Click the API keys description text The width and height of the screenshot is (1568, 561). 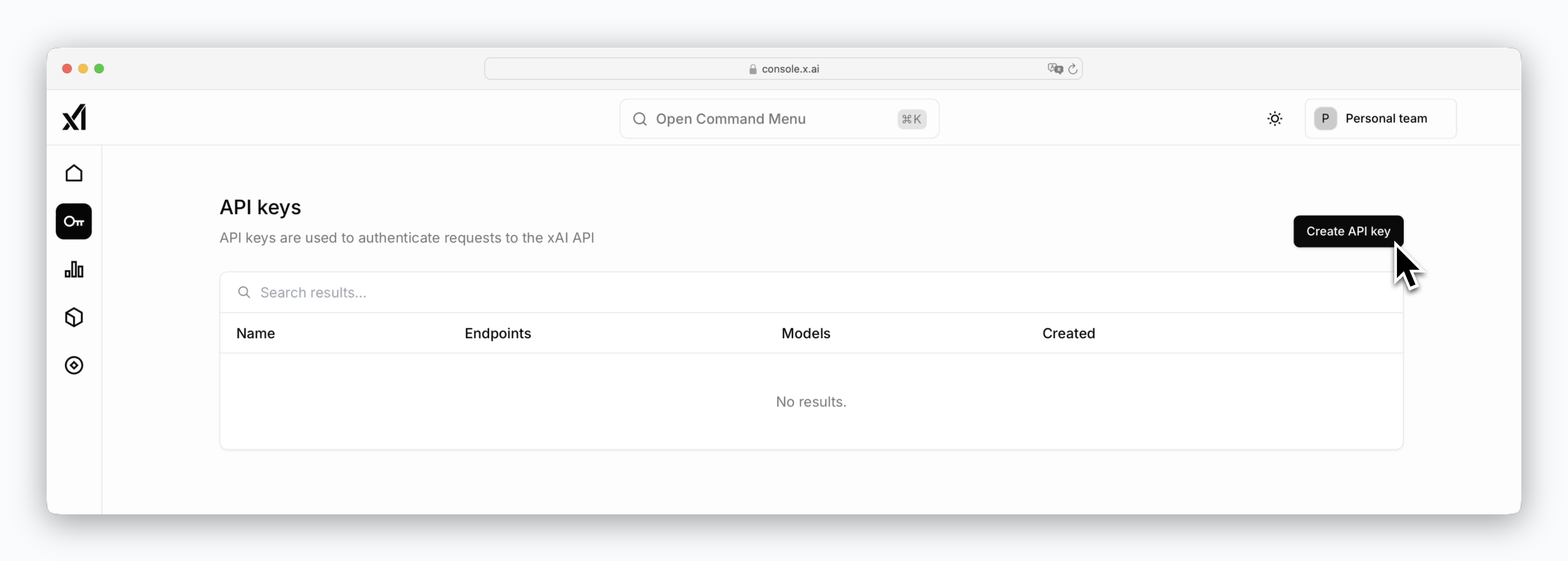[x=406, y=238]
